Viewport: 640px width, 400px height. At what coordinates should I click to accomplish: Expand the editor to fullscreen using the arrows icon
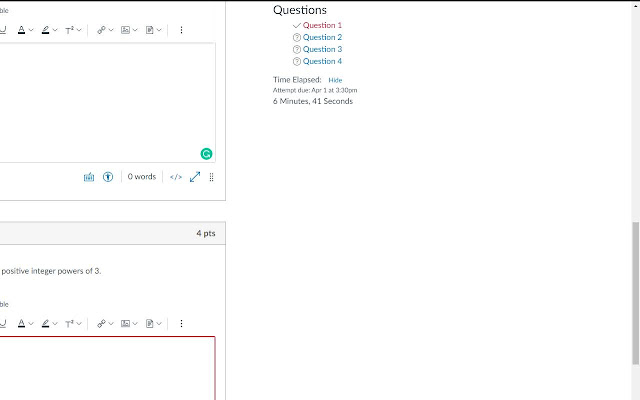click(195, 177)
